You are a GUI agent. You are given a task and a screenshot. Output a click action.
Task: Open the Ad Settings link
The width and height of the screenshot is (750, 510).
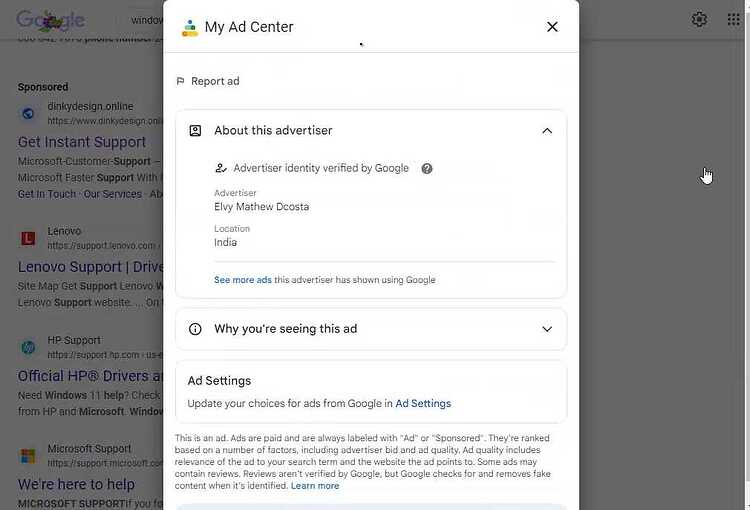click(423, 403)
